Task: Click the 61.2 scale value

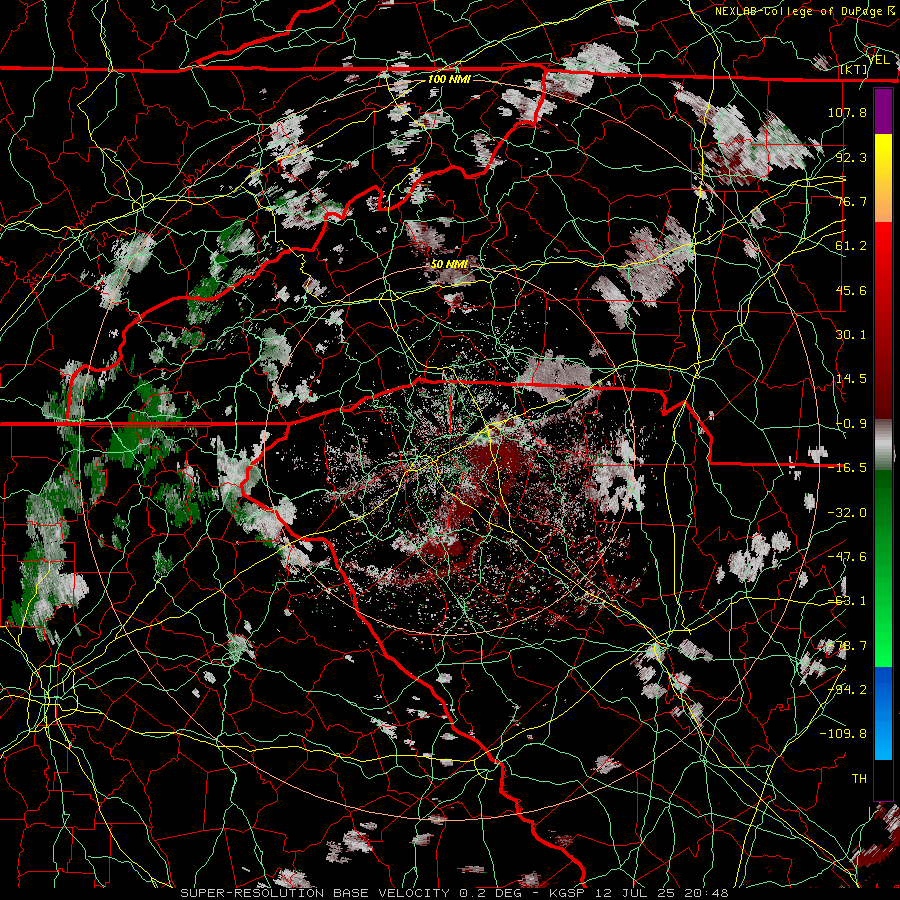Action: (851, 246)
